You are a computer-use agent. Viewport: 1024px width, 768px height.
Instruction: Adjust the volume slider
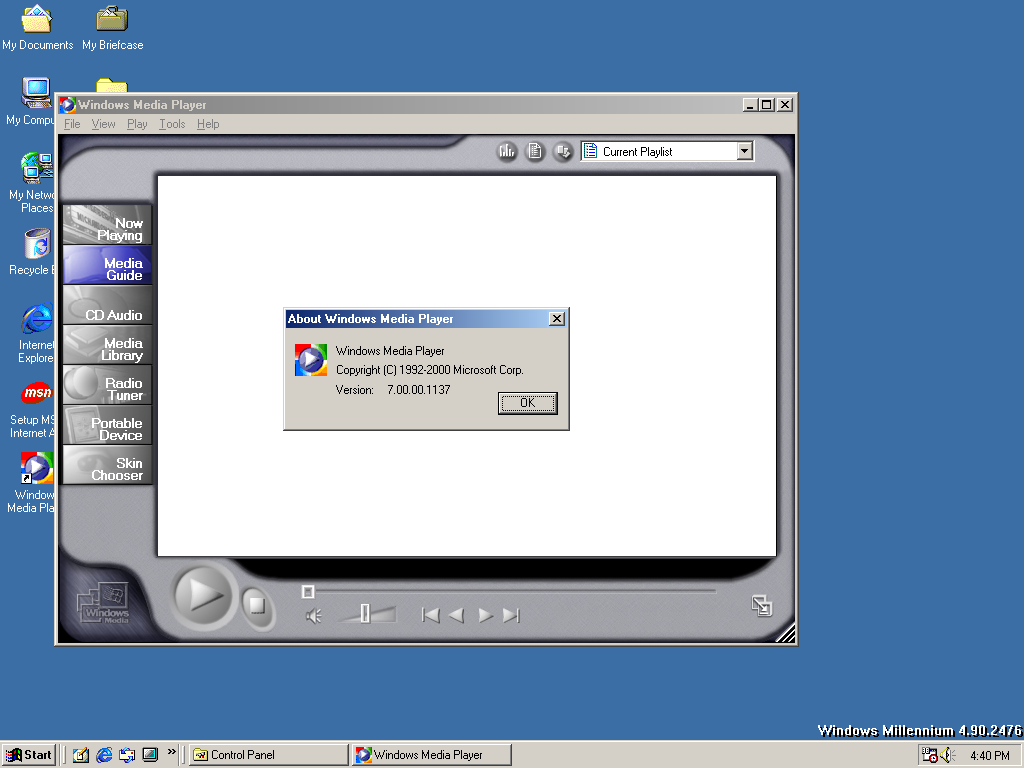coord(366,613)
